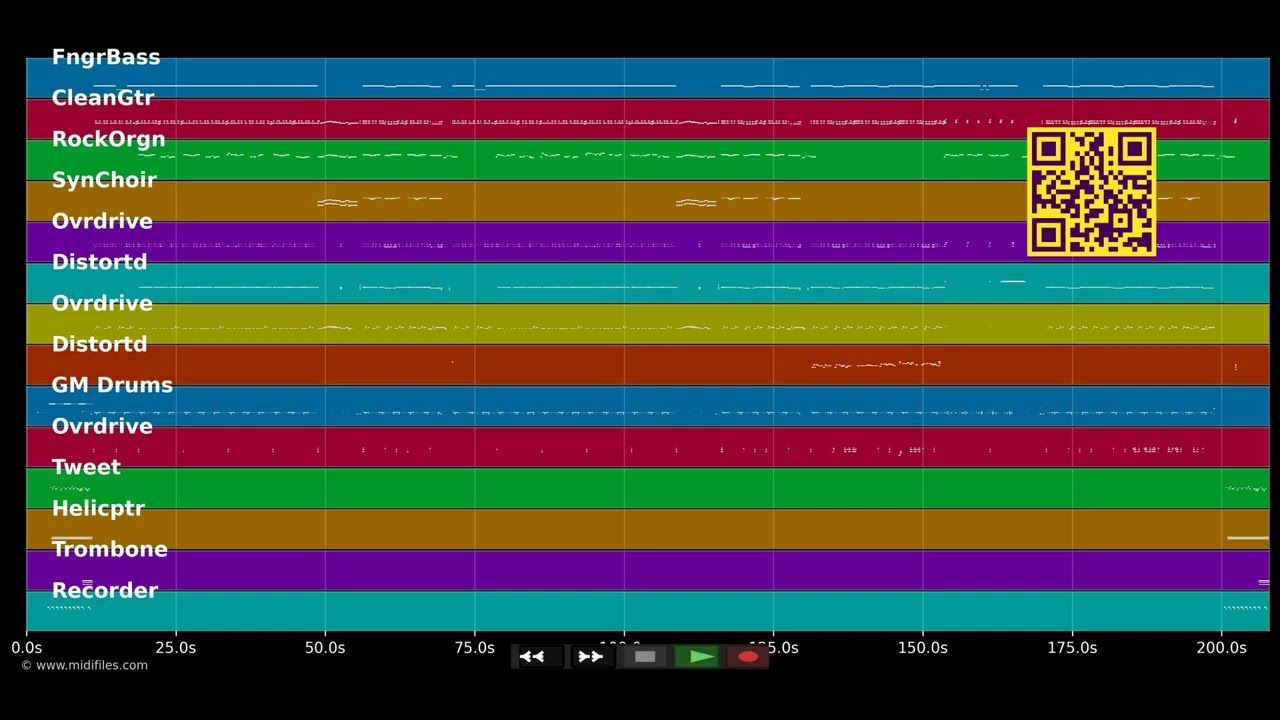Select the SynChoir track lane
This screenshot has width=1280, height=720.
tap(648, 201)
